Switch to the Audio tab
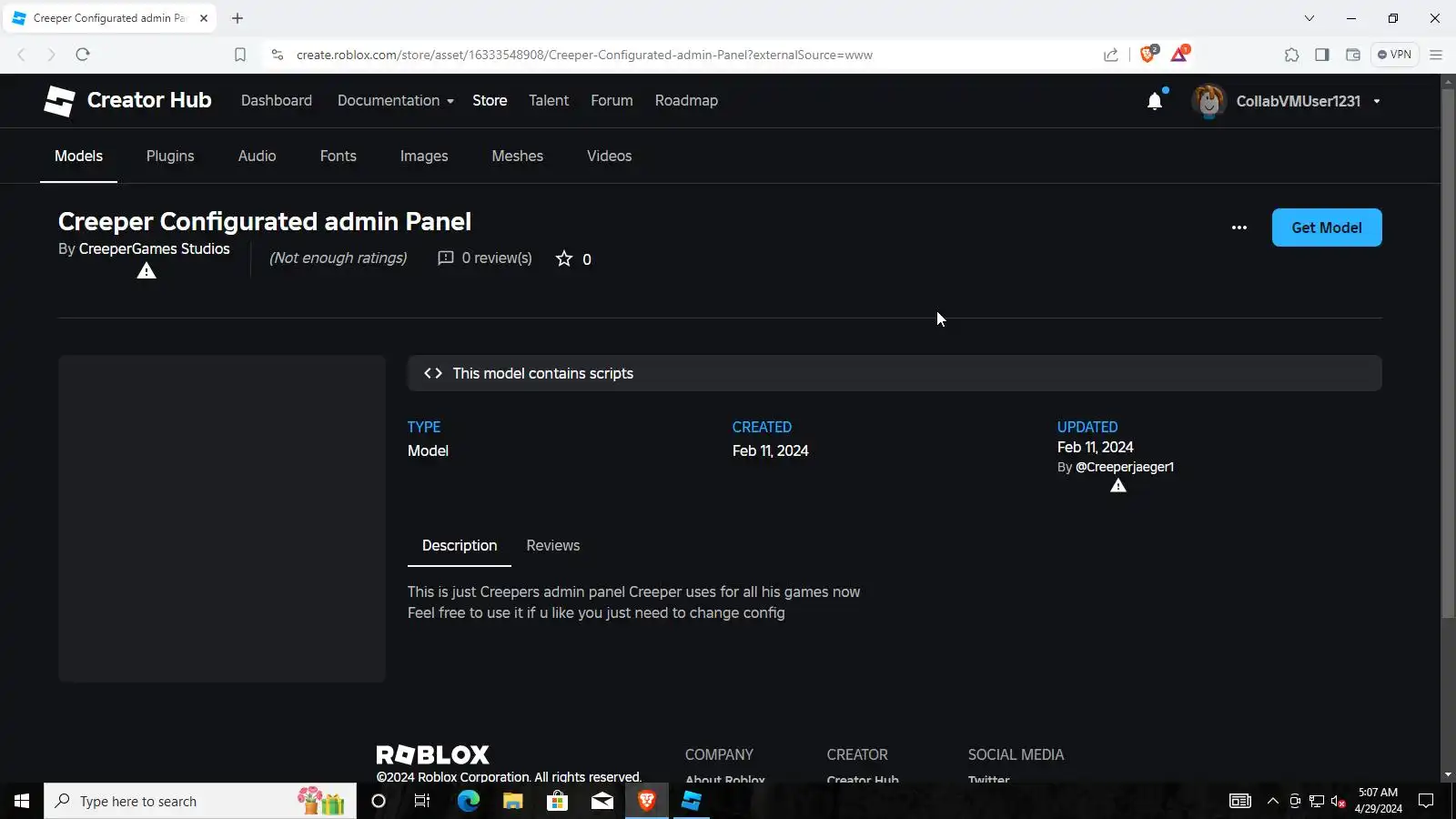This screenshot has width=1456, height=819. coord(257,157)
